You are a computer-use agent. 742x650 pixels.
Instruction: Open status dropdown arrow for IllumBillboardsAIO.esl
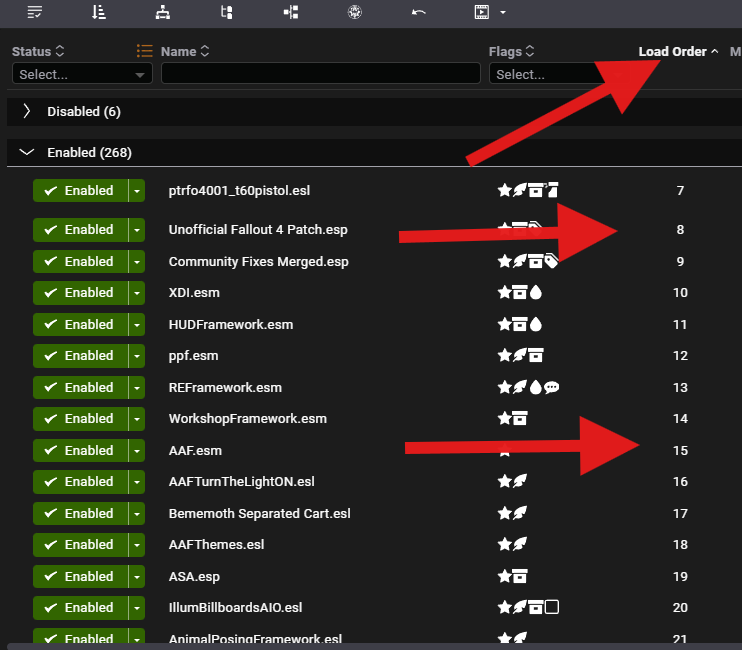tap(137, 607)
